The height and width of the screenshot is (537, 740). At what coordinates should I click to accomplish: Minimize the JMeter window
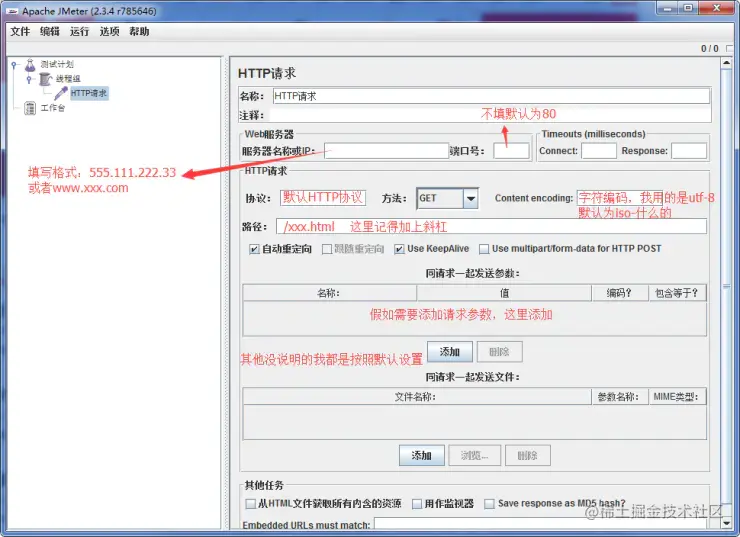coord(667,8)
